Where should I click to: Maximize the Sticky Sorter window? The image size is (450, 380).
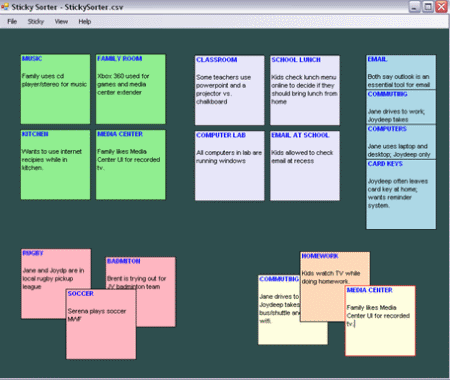[x=428, y=6]
